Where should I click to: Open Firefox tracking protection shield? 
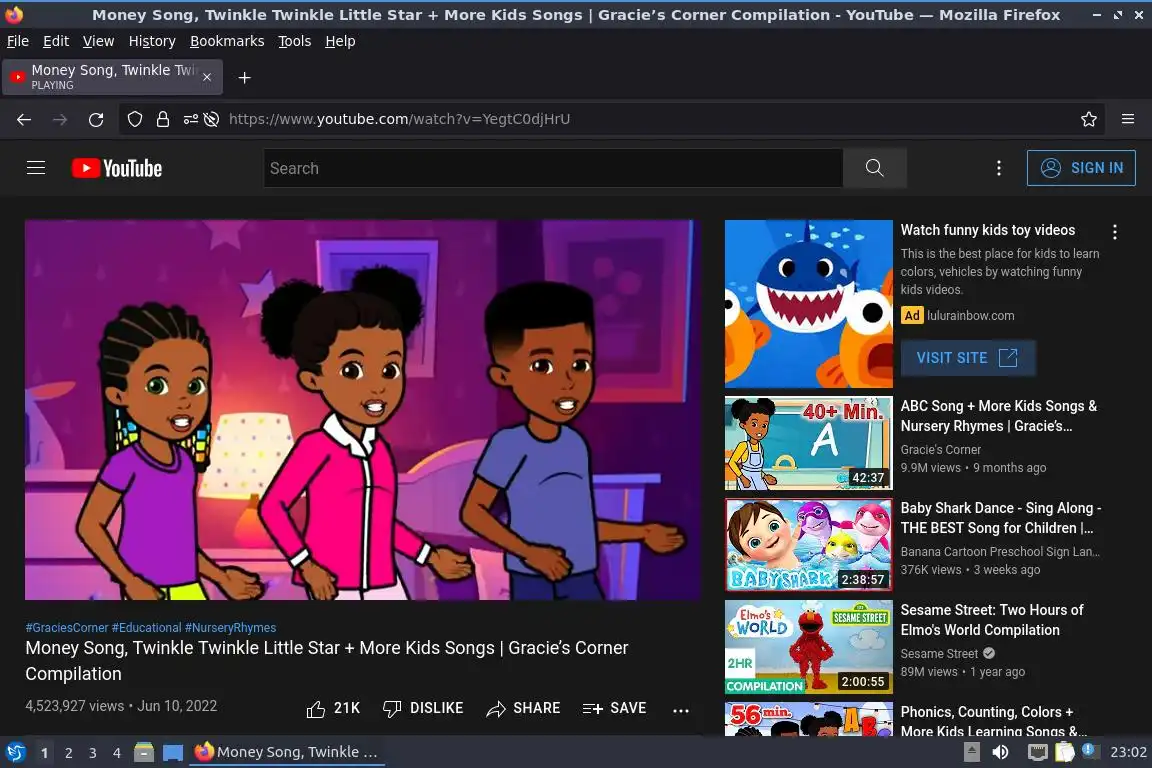[135, 119]
